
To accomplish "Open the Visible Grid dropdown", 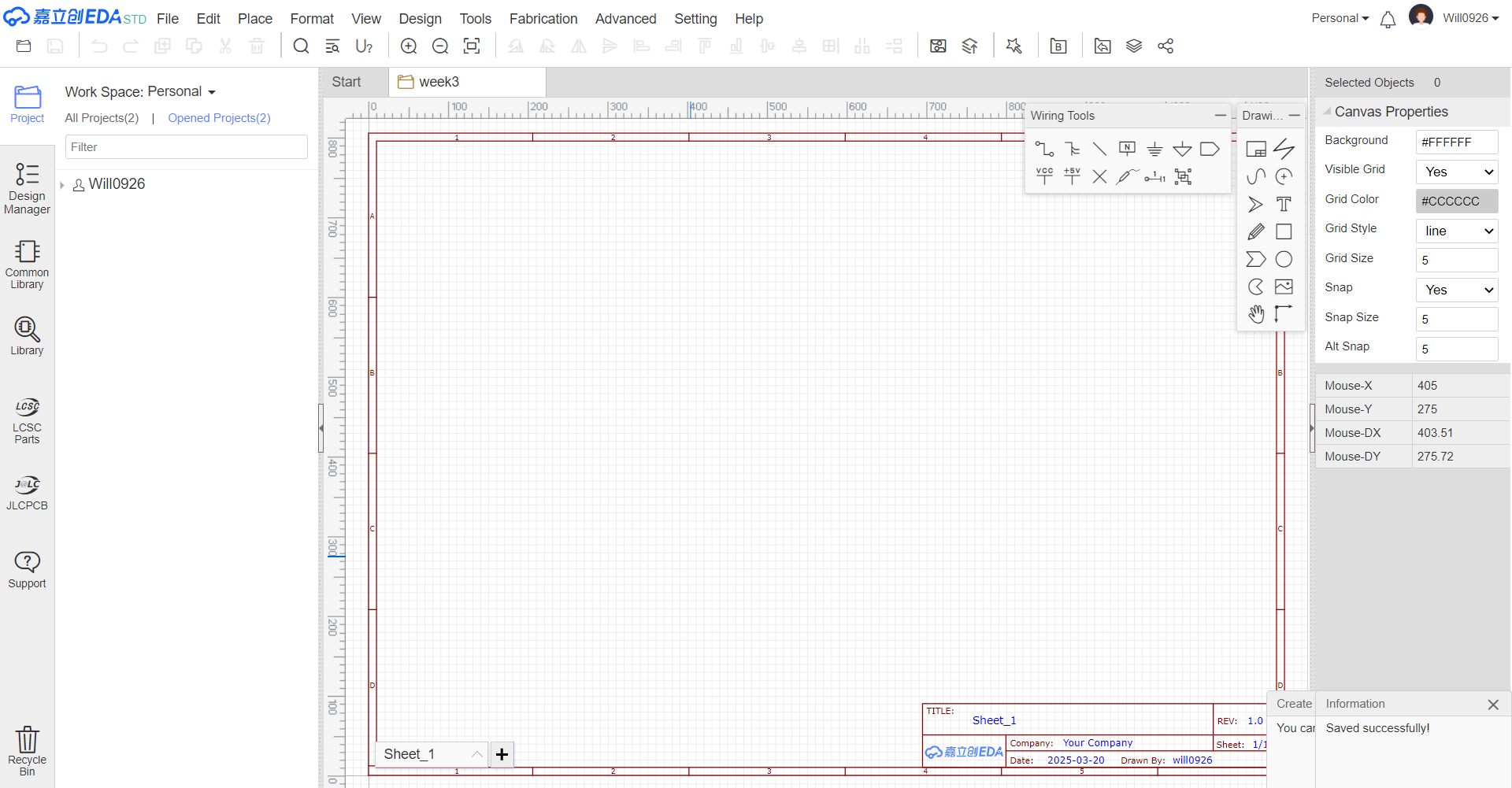I will [1457, 172].
